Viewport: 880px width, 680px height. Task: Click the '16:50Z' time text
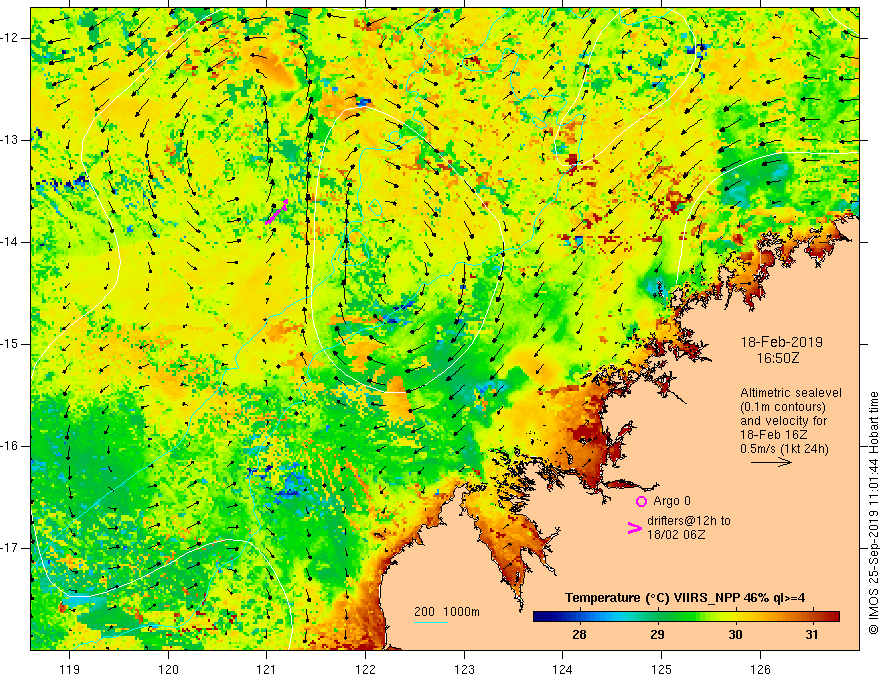777,358
